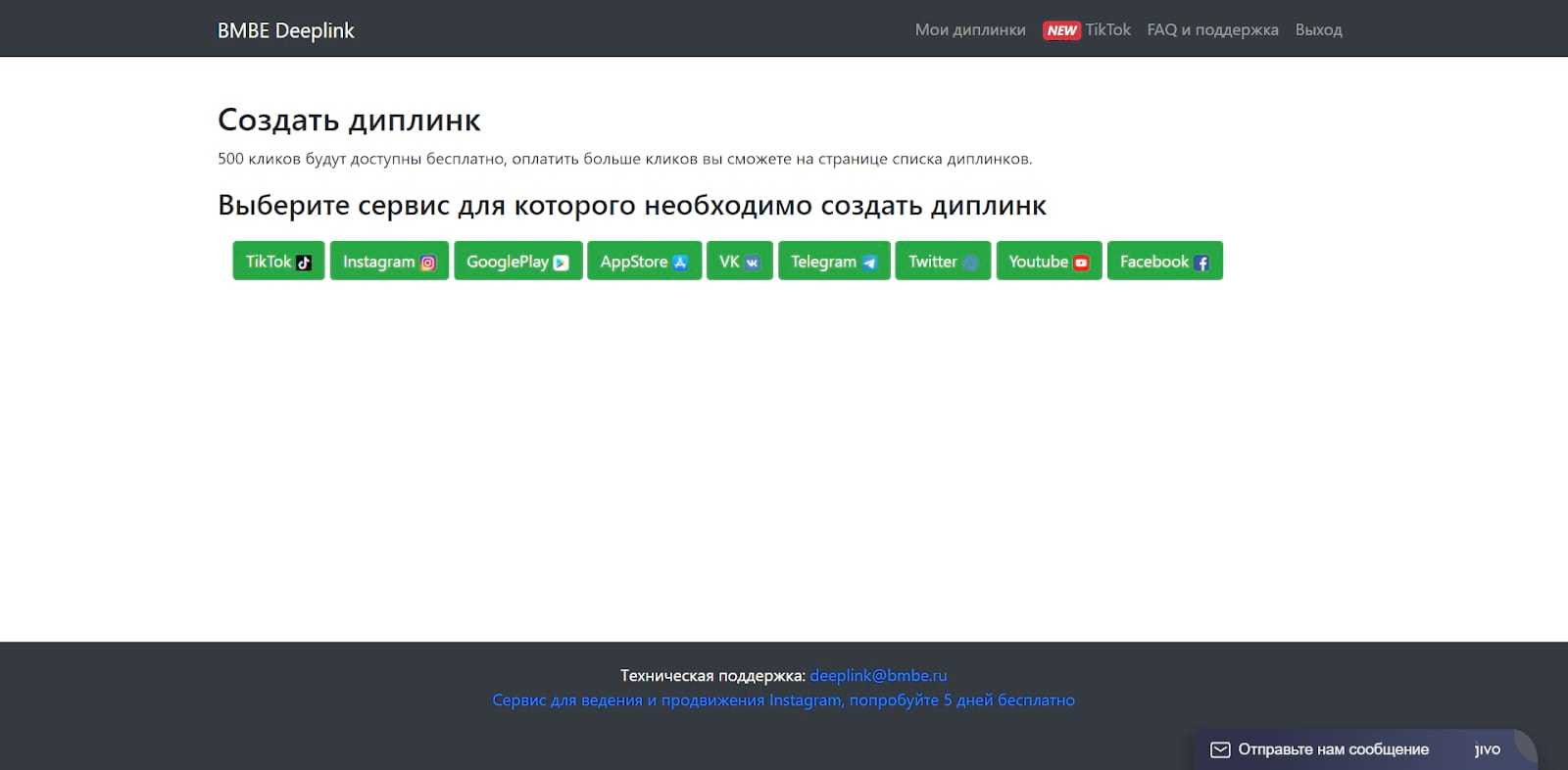Click the Instagram camera icon
This screenshot has width=1568, height=770.
[x=428, y=263]
